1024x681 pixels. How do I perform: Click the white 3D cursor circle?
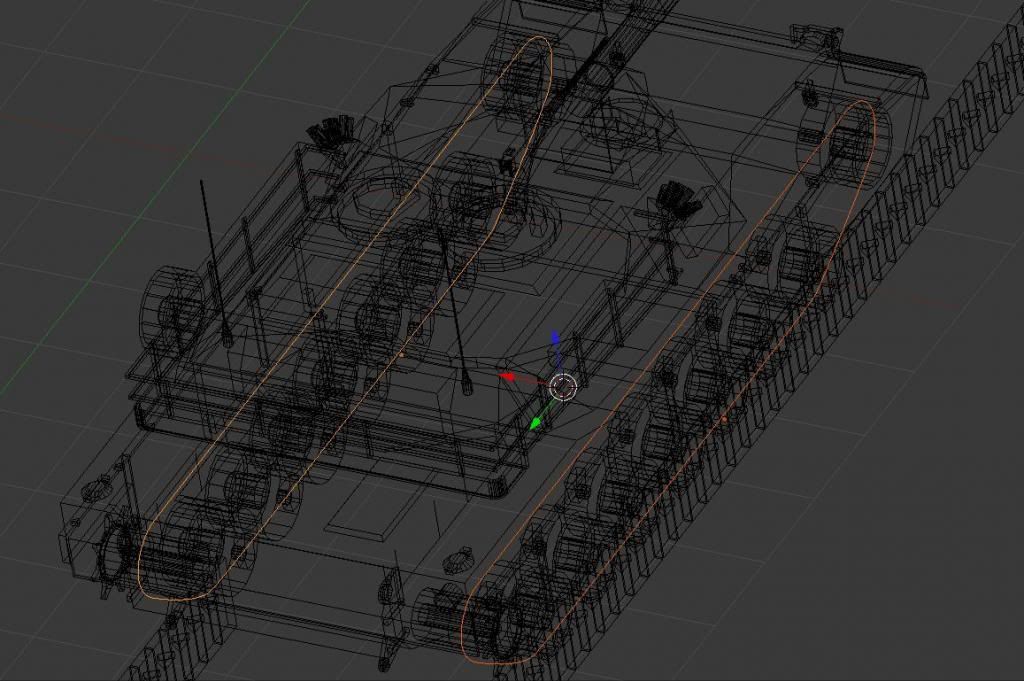564,387
